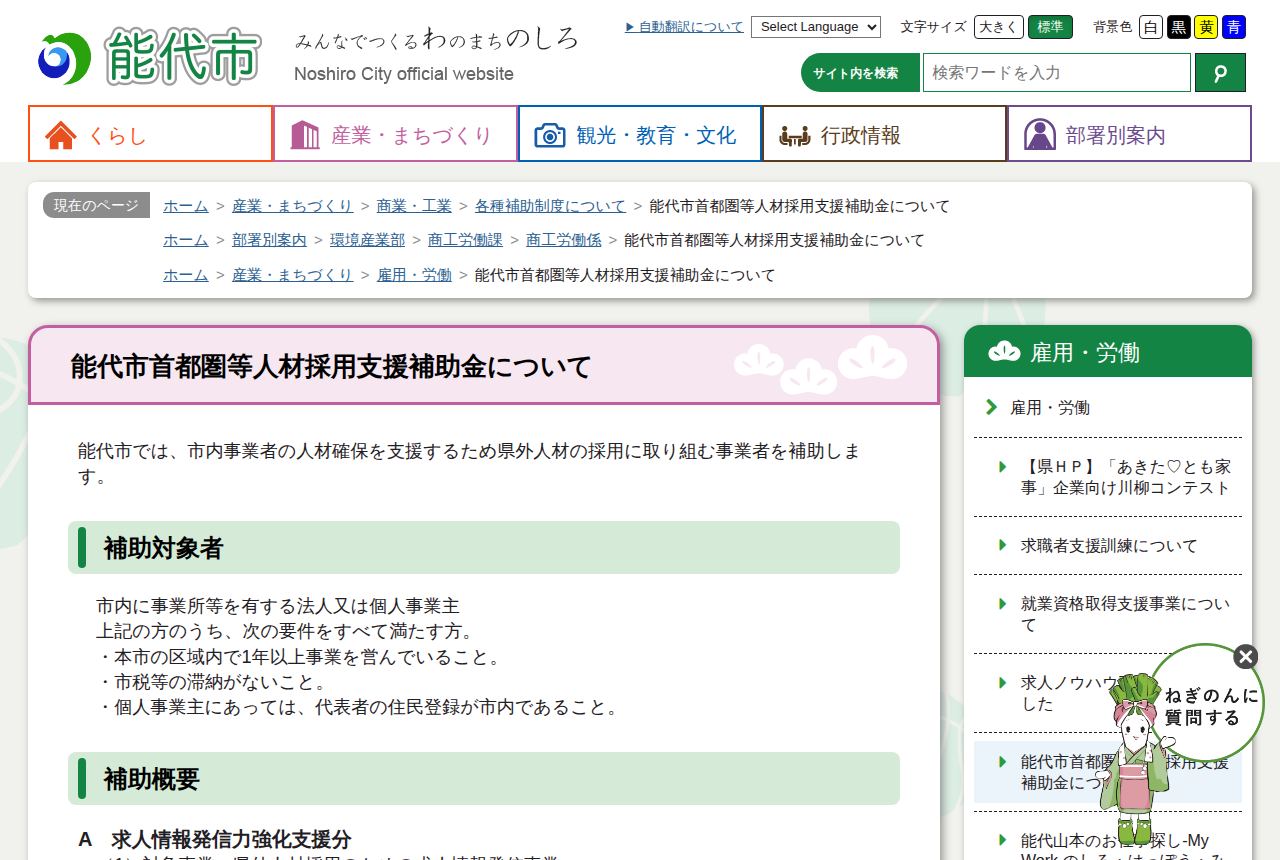Screen dimensions: 1280x860
Task: Open sidebar 雇用・労働 top link
Action: [1050, 408]
